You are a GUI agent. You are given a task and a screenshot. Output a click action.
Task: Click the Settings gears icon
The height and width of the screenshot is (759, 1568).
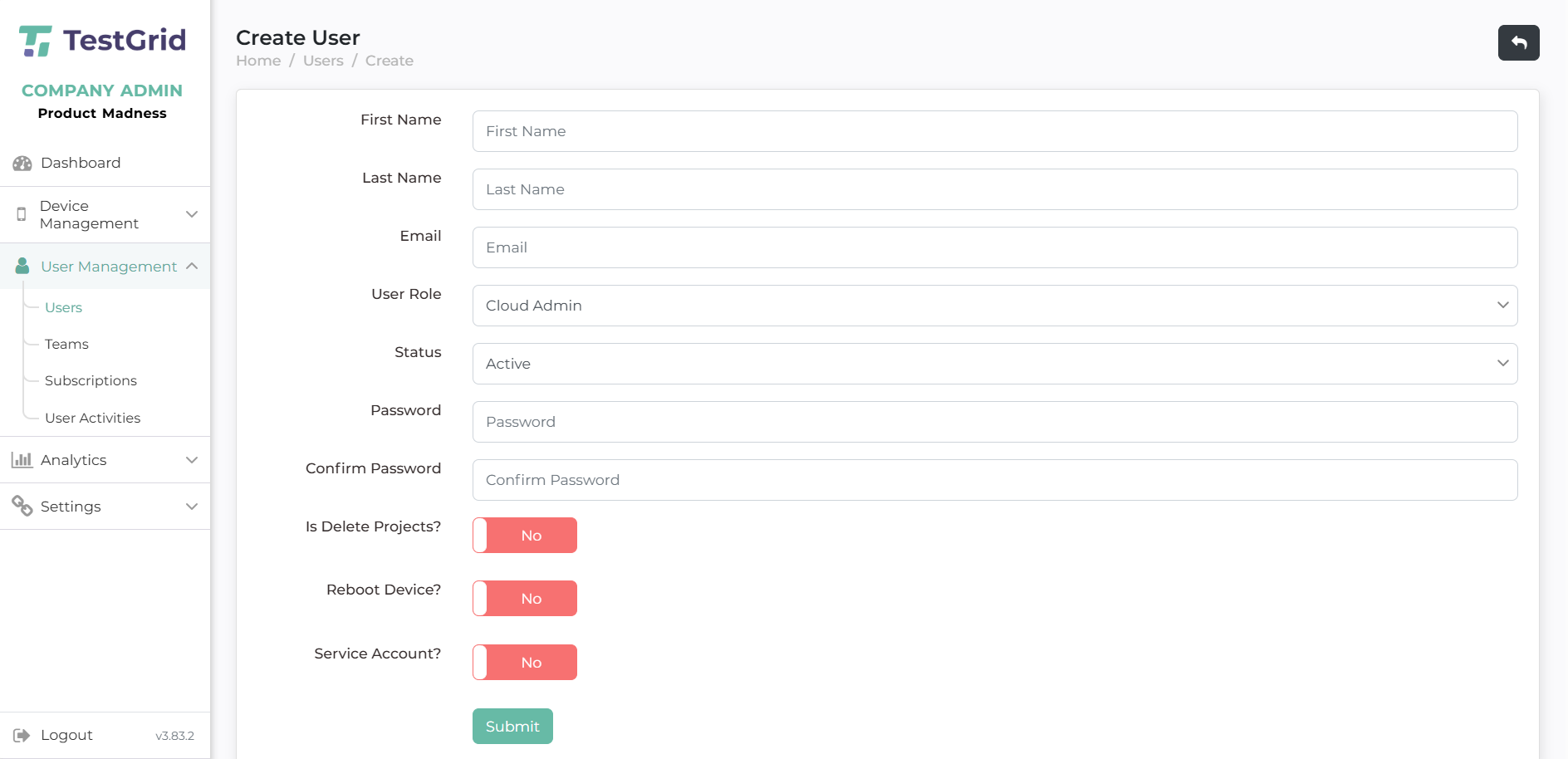point(22,506)
